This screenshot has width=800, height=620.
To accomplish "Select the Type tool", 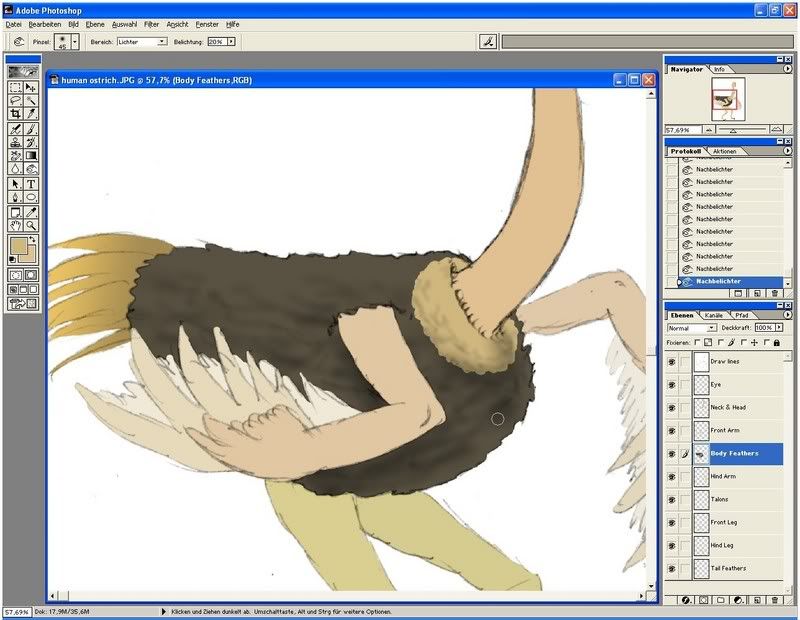I will (x=31, y=184).
